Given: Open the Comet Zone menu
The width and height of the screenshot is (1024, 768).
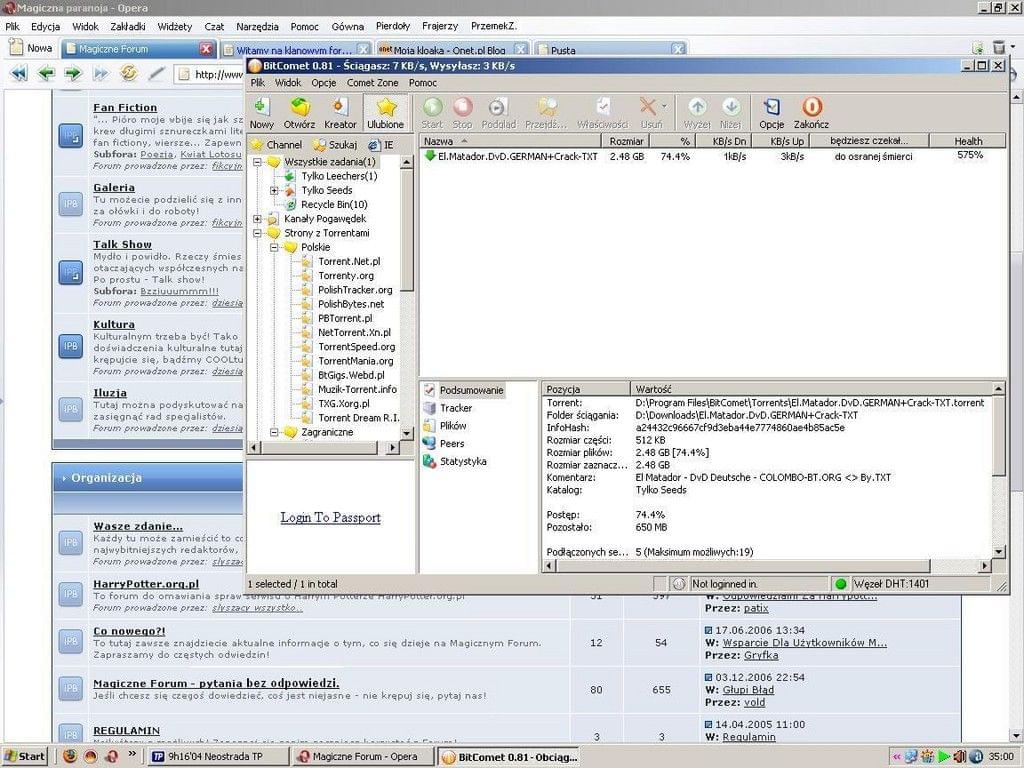Looking at the screenshot, I should tap(372, 83).
